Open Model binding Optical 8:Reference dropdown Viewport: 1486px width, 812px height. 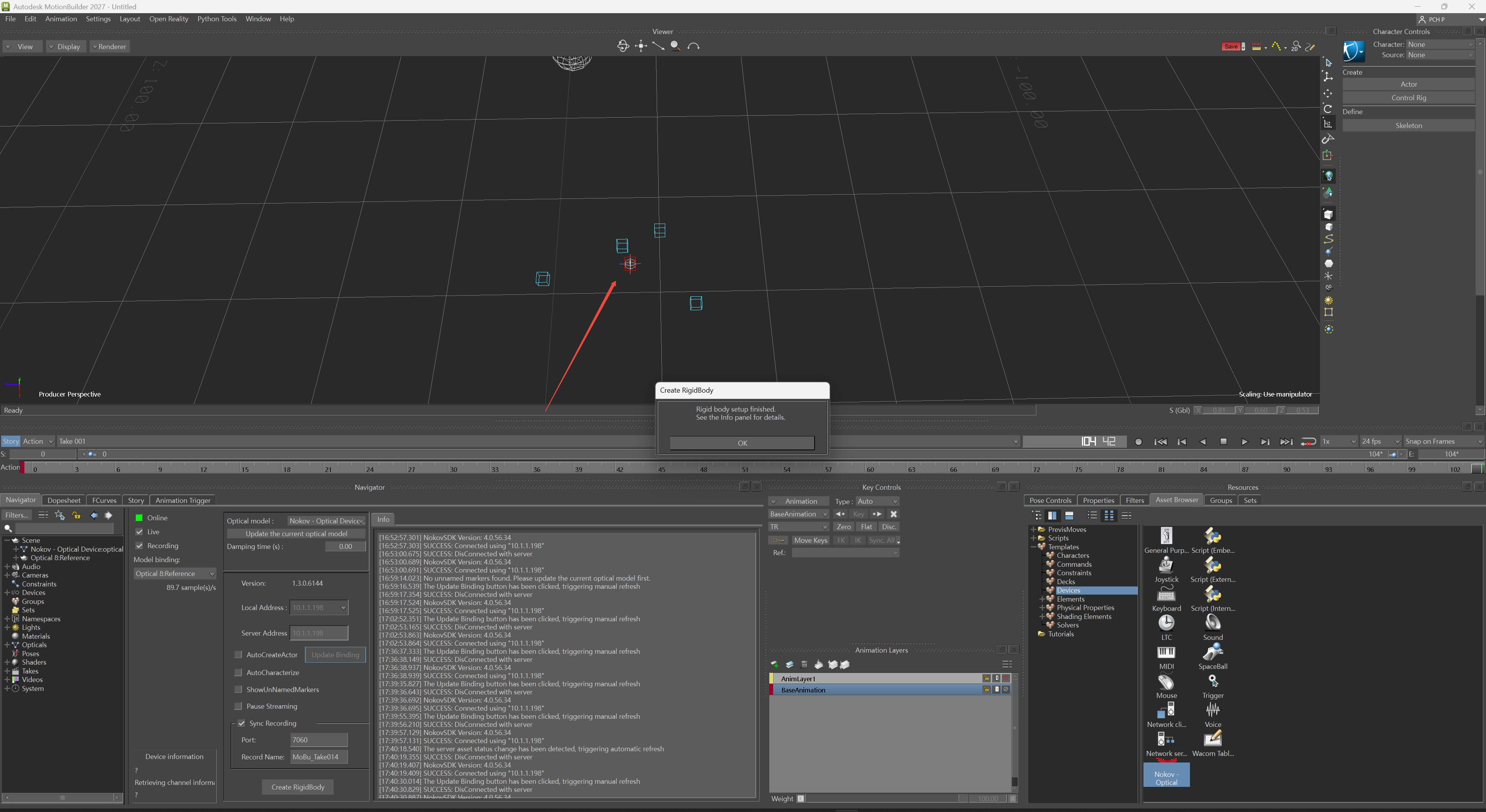coord(175,573)
